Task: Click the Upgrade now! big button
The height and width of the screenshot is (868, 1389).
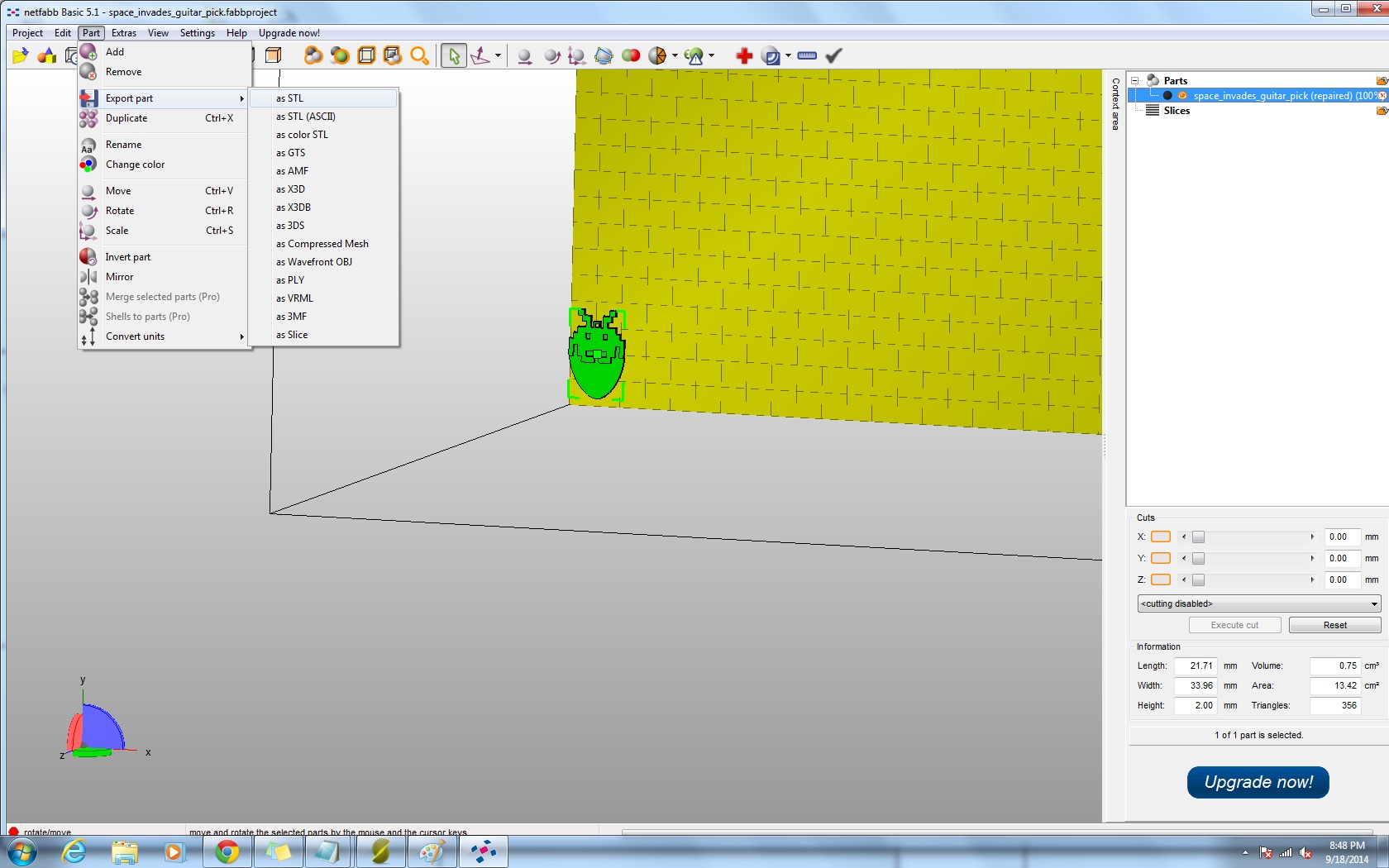Action: 1258,782
